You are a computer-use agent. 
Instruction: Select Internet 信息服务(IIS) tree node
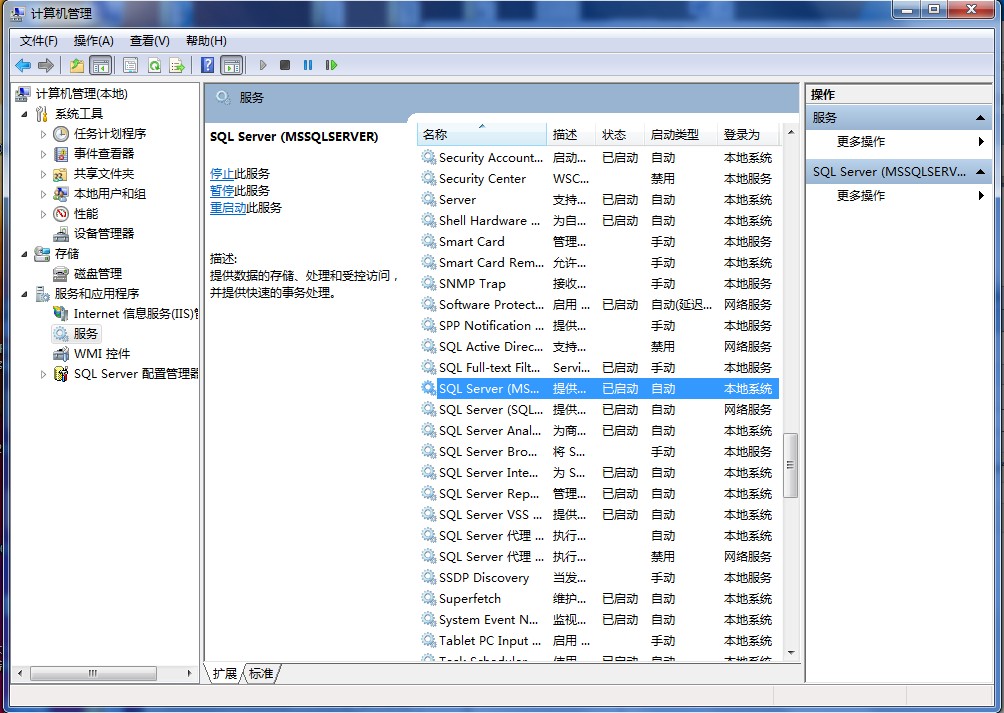point(136,314)
